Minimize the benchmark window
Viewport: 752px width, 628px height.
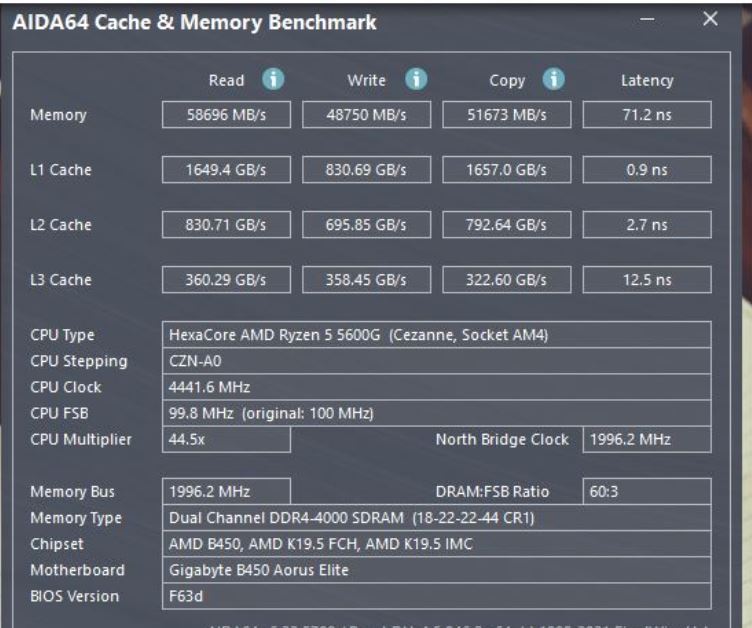point(647,20)
